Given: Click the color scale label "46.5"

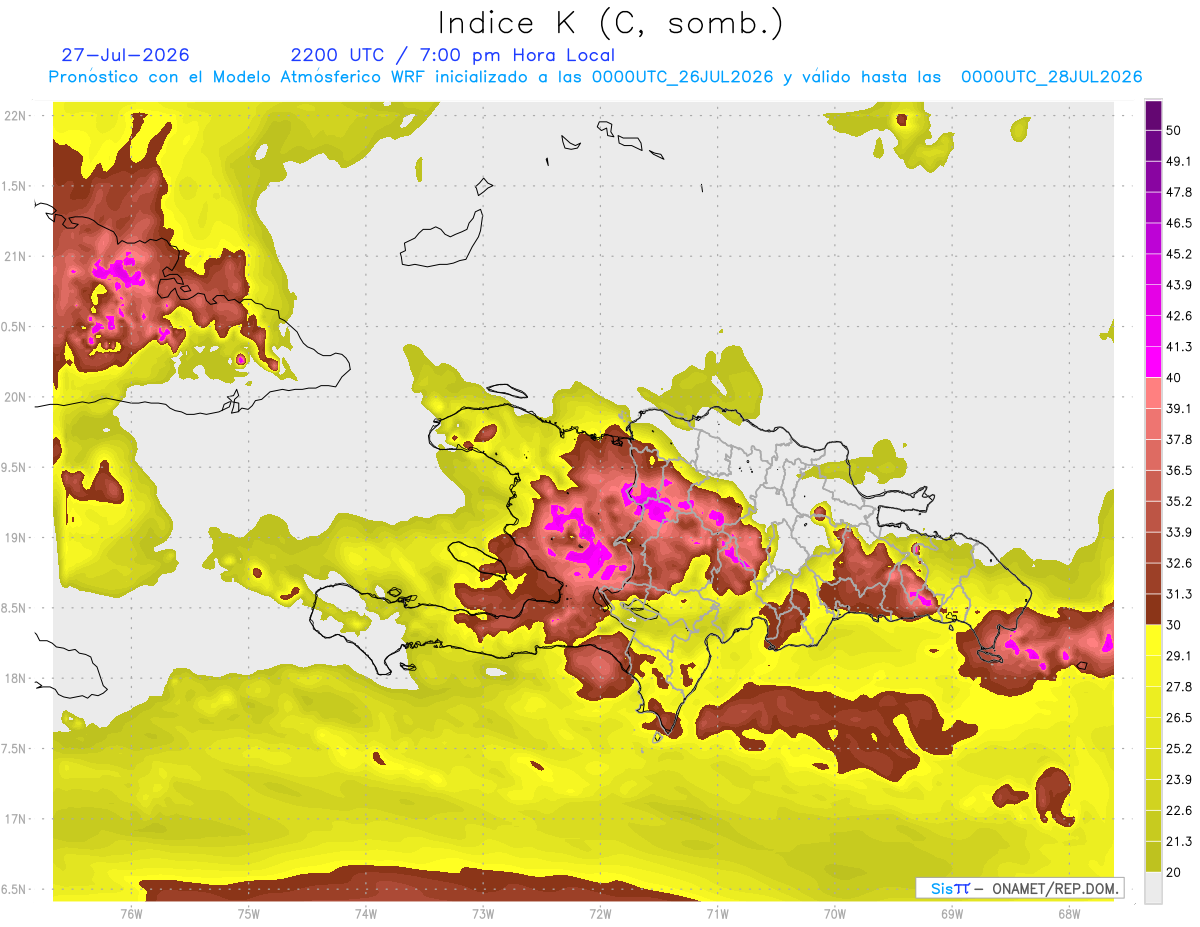Looking at the screenshot, I should click(1179, 223).
